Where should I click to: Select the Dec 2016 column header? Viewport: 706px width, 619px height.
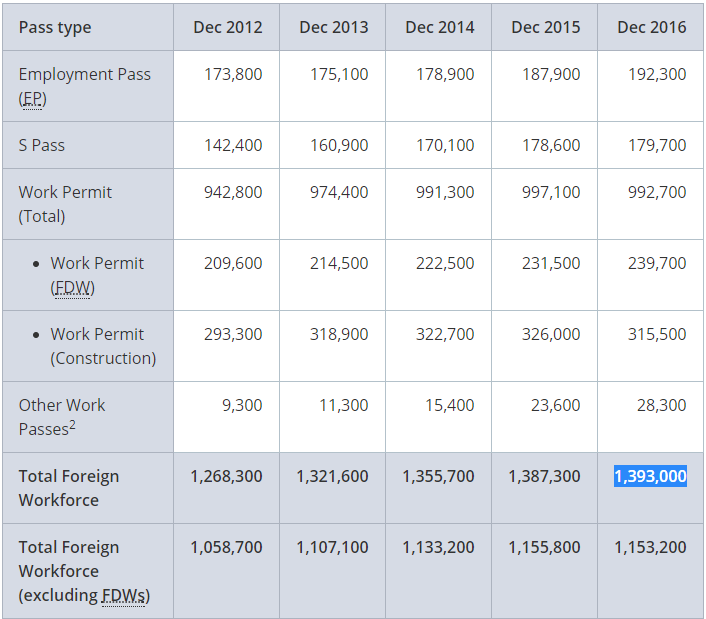click(651, 27)
